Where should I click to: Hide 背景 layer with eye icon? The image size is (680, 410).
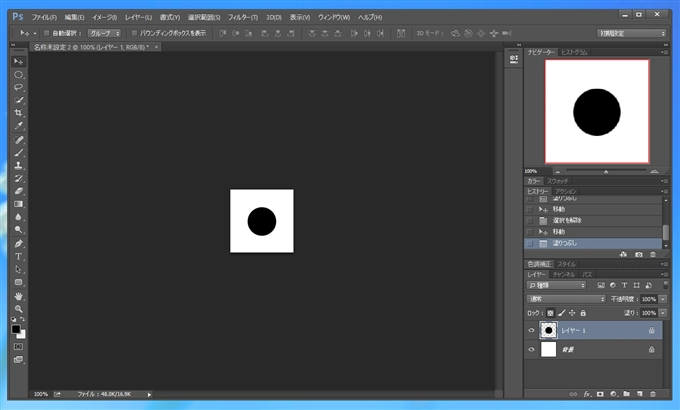[531, 349]
